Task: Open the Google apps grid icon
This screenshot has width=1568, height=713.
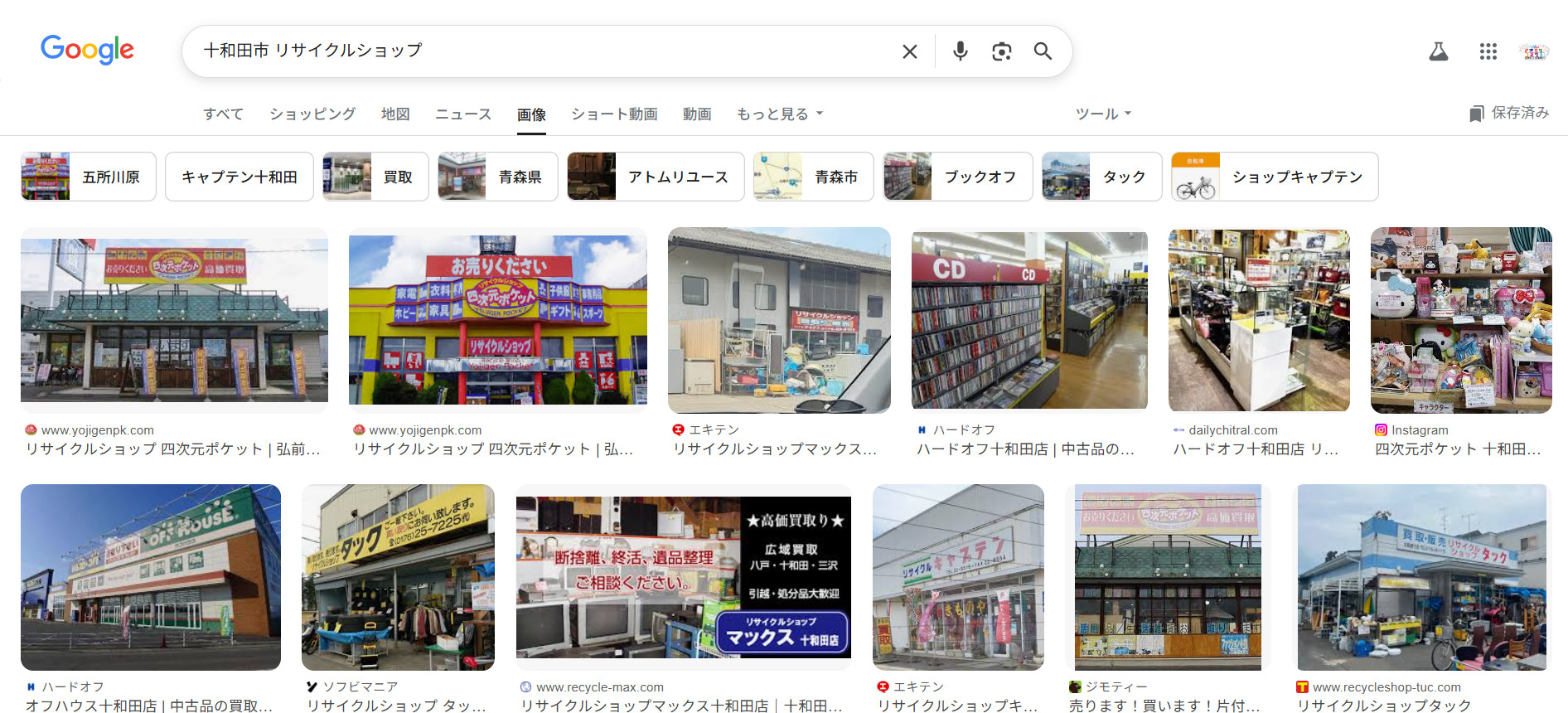Action: pyautogui.click(x=1488, y=51)
